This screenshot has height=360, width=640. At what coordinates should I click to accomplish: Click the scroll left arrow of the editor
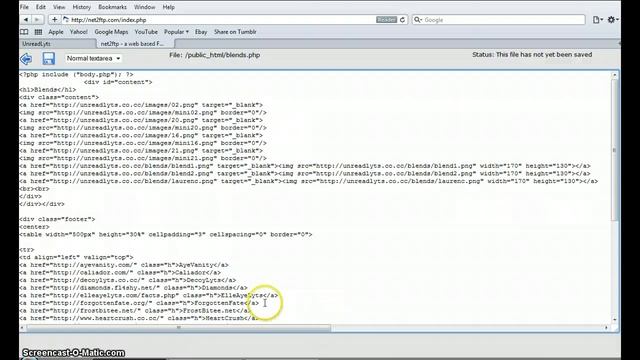(22, 327)
